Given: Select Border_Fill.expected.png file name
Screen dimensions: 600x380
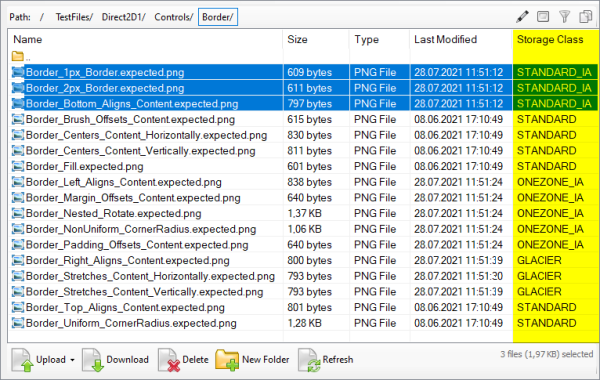Looking at the screenshot, I should (x=85, y=166).
